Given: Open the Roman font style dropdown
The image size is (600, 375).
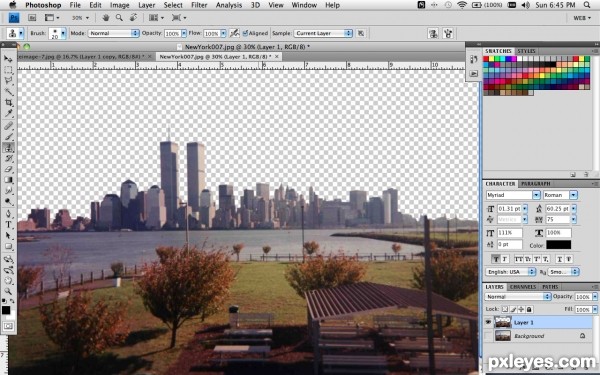Looking at the screenshot, I should point(560,195).
